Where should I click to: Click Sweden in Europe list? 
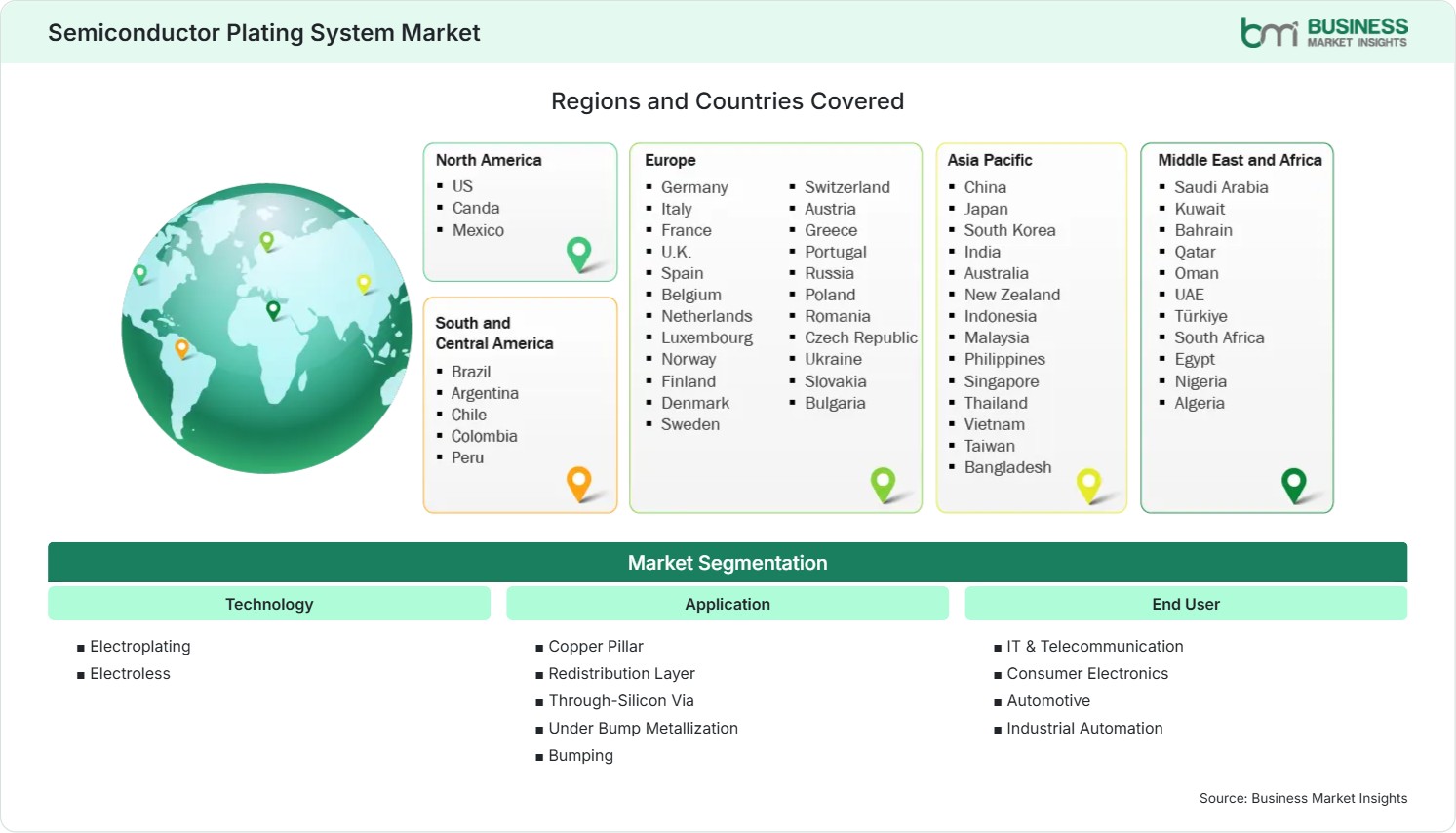click(x=690, y=424)
